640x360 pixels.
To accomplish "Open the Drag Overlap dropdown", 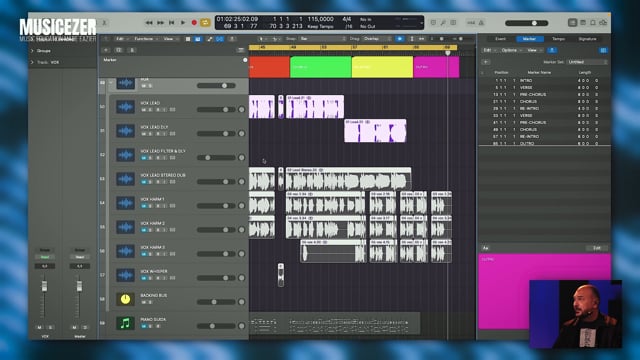I will pyautogui.click(x=376, y=39).
